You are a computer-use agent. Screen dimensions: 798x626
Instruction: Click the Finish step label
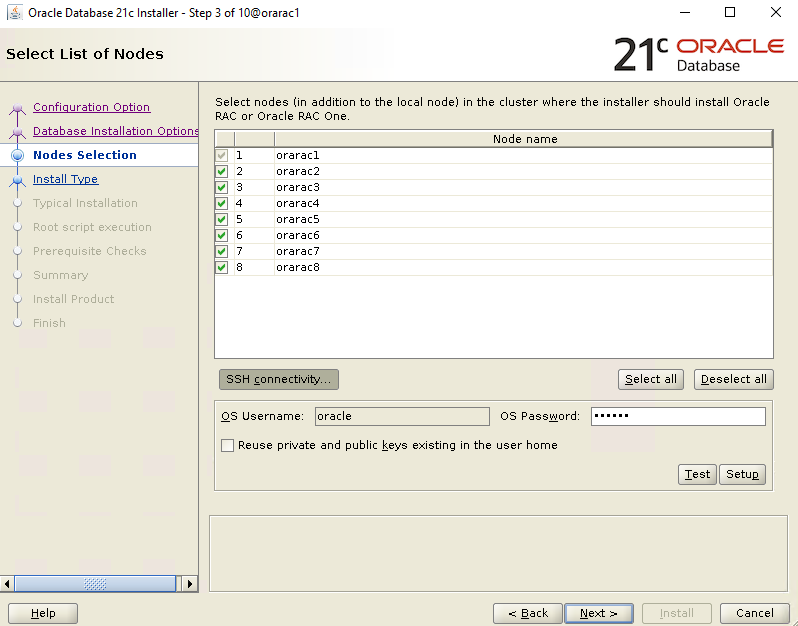tap(49, 323)
